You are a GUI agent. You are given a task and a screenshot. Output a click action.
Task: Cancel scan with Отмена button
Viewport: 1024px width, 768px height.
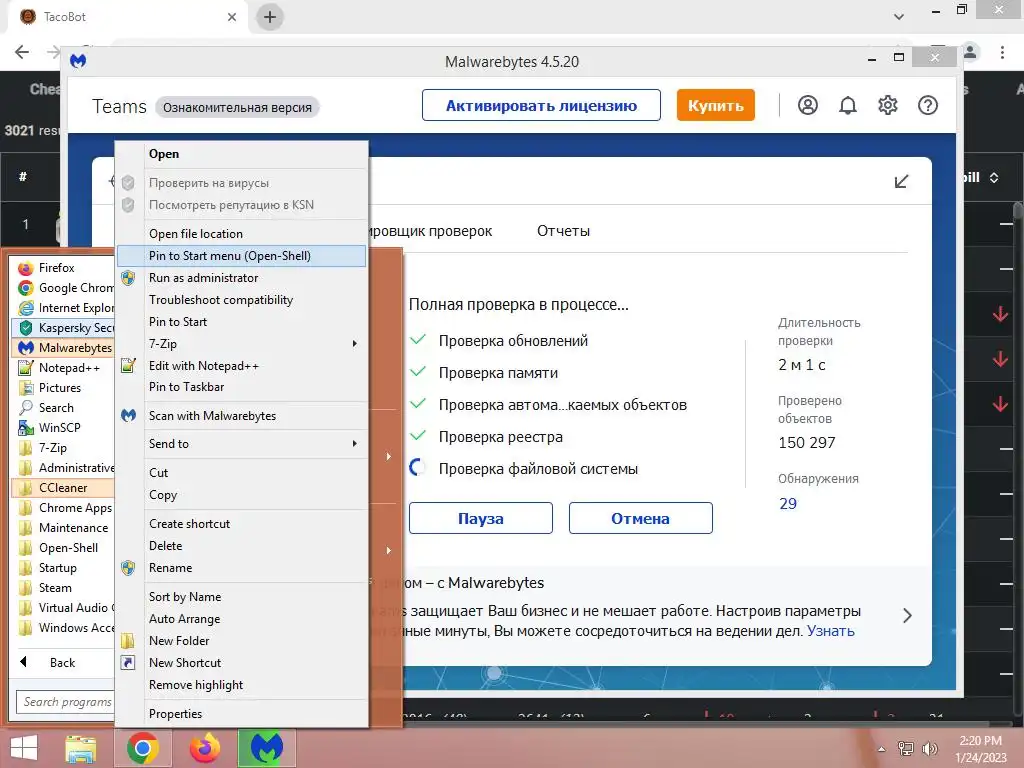(641, 519)
